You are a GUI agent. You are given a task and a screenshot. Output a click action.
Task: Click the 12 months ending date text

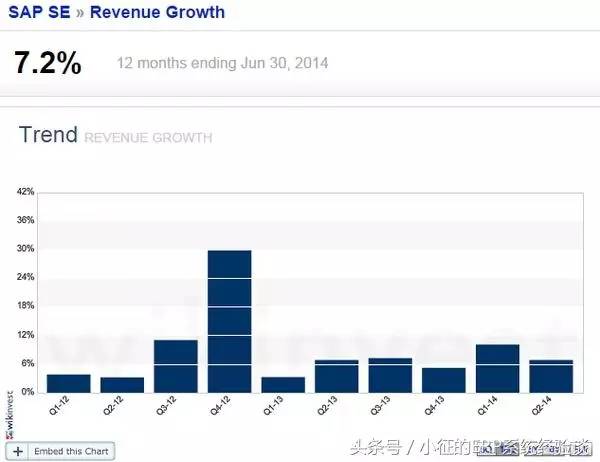click(x=222, y=63)
